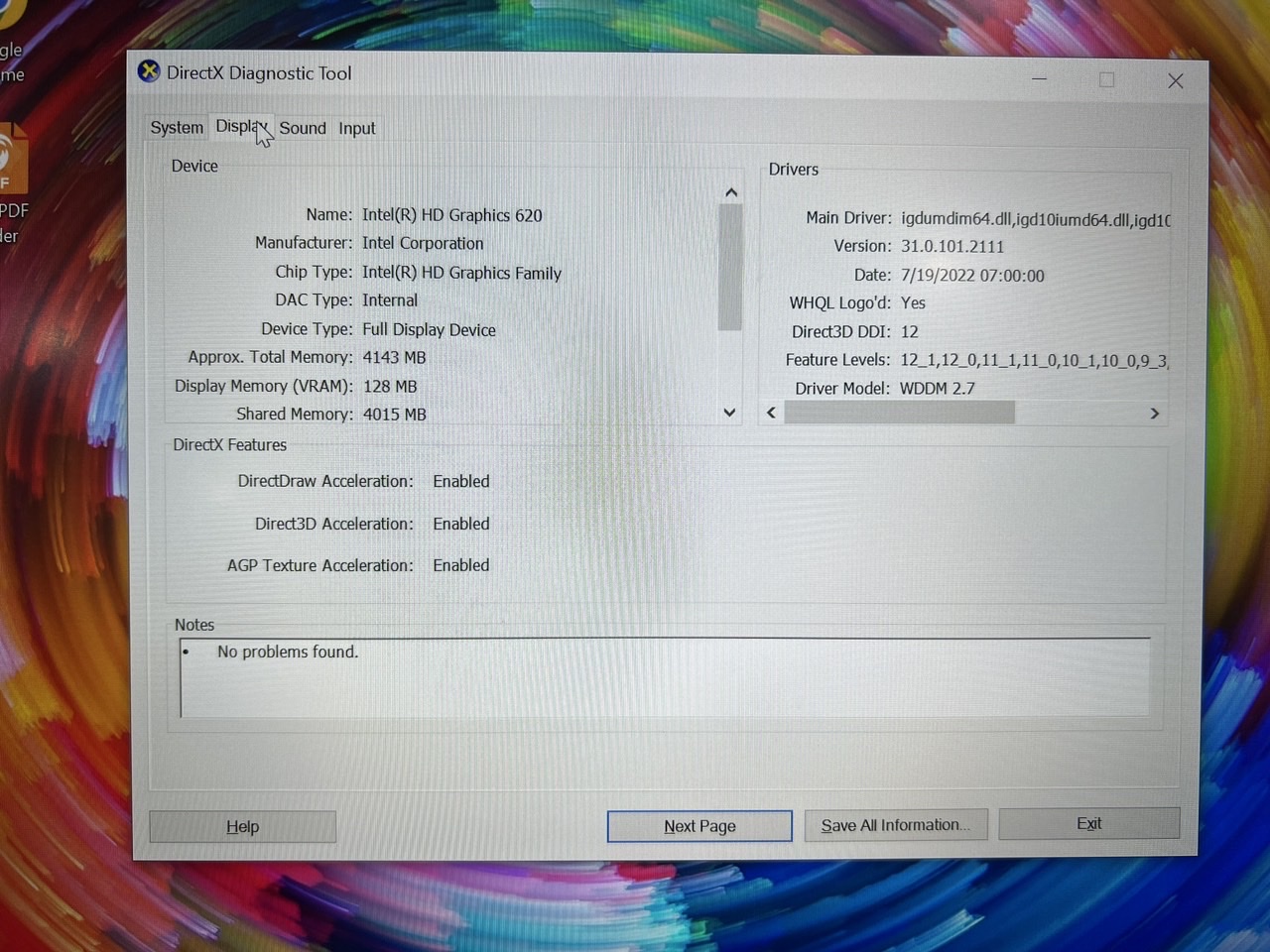1270x952 pixels.
Task: Click the driver model 'WDDM 2.7'
Action: pos(938,388)
